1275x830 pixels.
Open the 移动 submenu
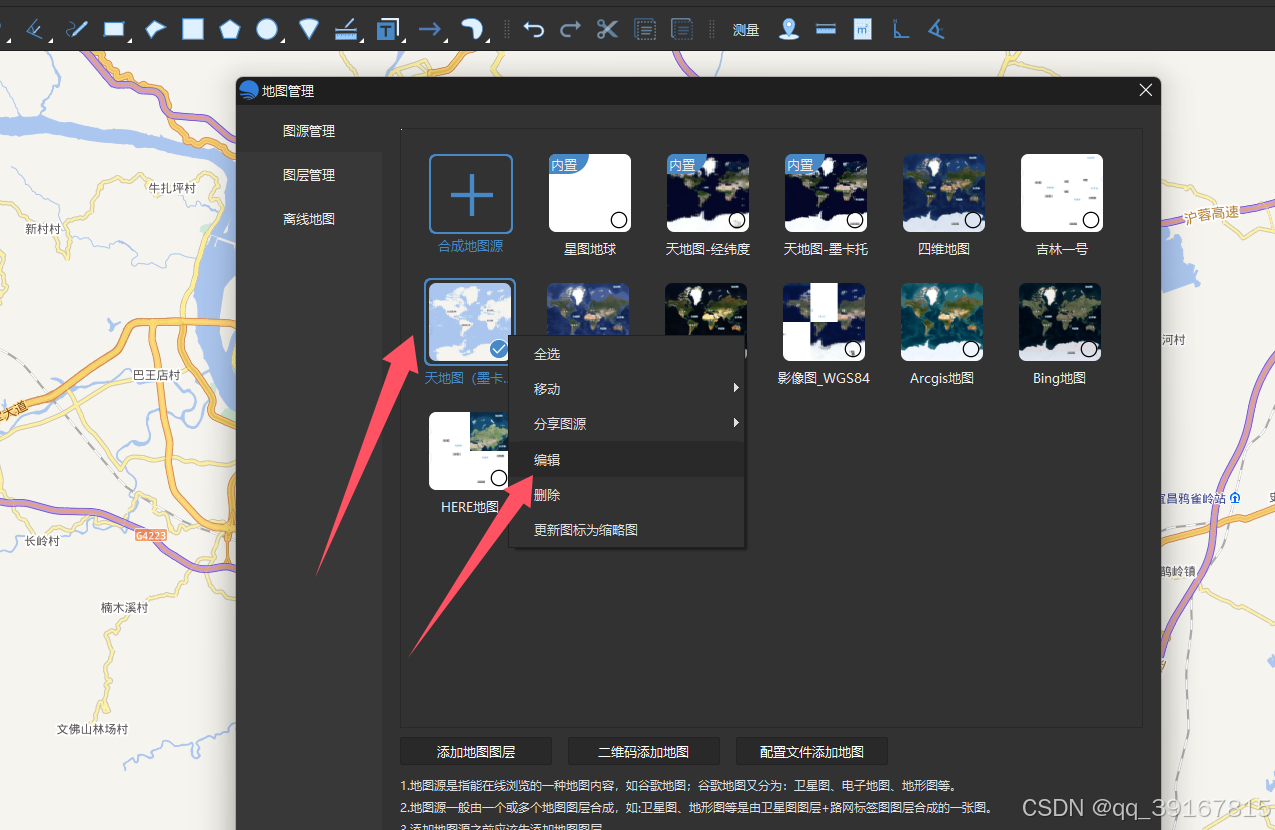click(627, 389)
